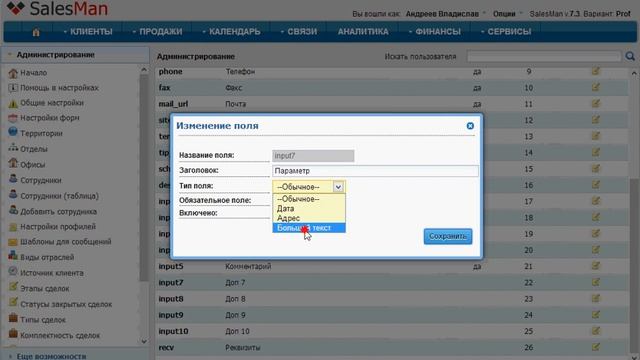Open the СЕРВИСЫ menu
The height and width of the screenshot is (360, 640).
pyautogui.click(x=506, y=32)
